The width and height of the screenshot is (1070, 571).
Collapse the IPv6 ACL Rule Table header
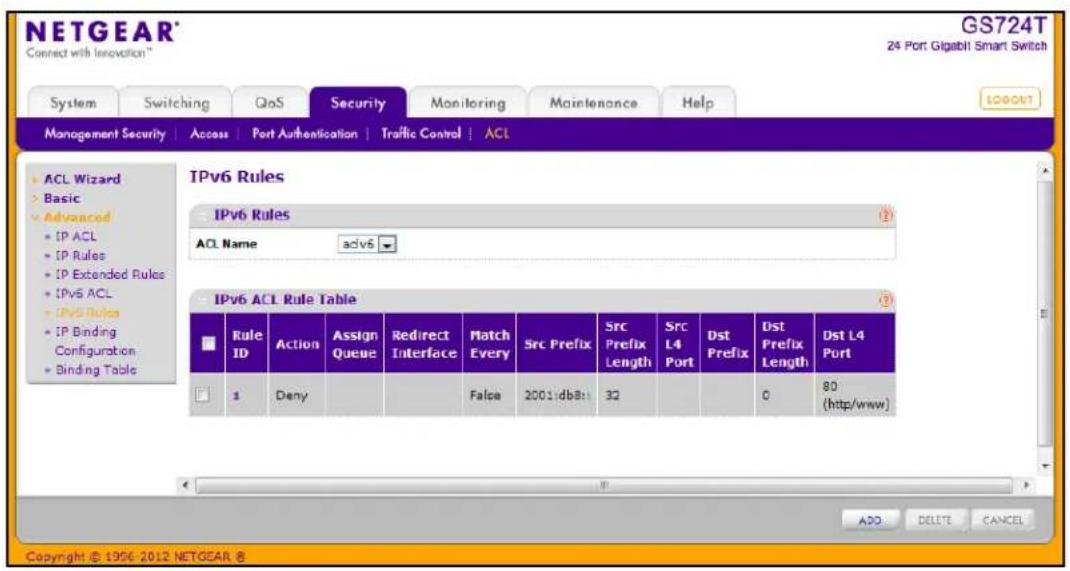pyautogui.click(x=202, y=299)
